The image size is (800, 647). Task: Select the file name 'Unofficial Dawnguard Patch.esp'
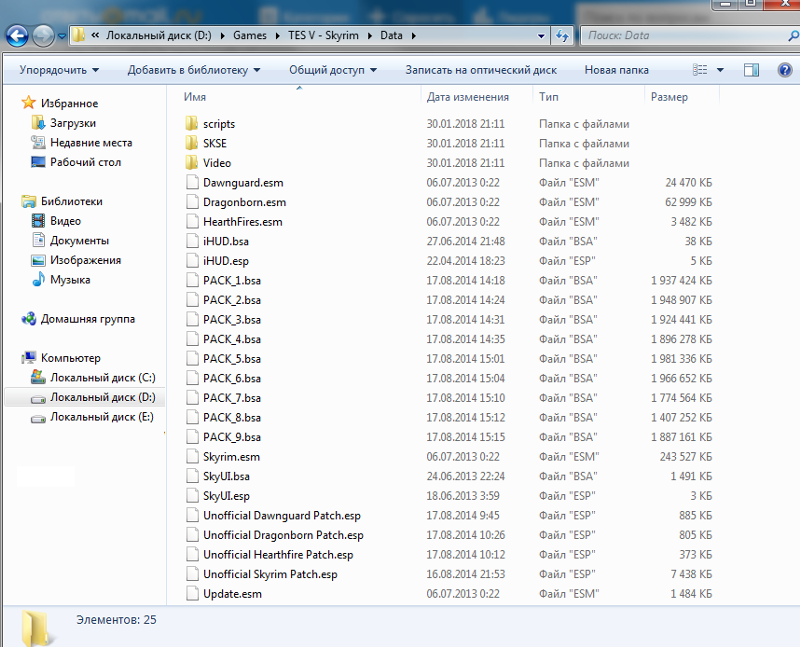coord(282,515)
